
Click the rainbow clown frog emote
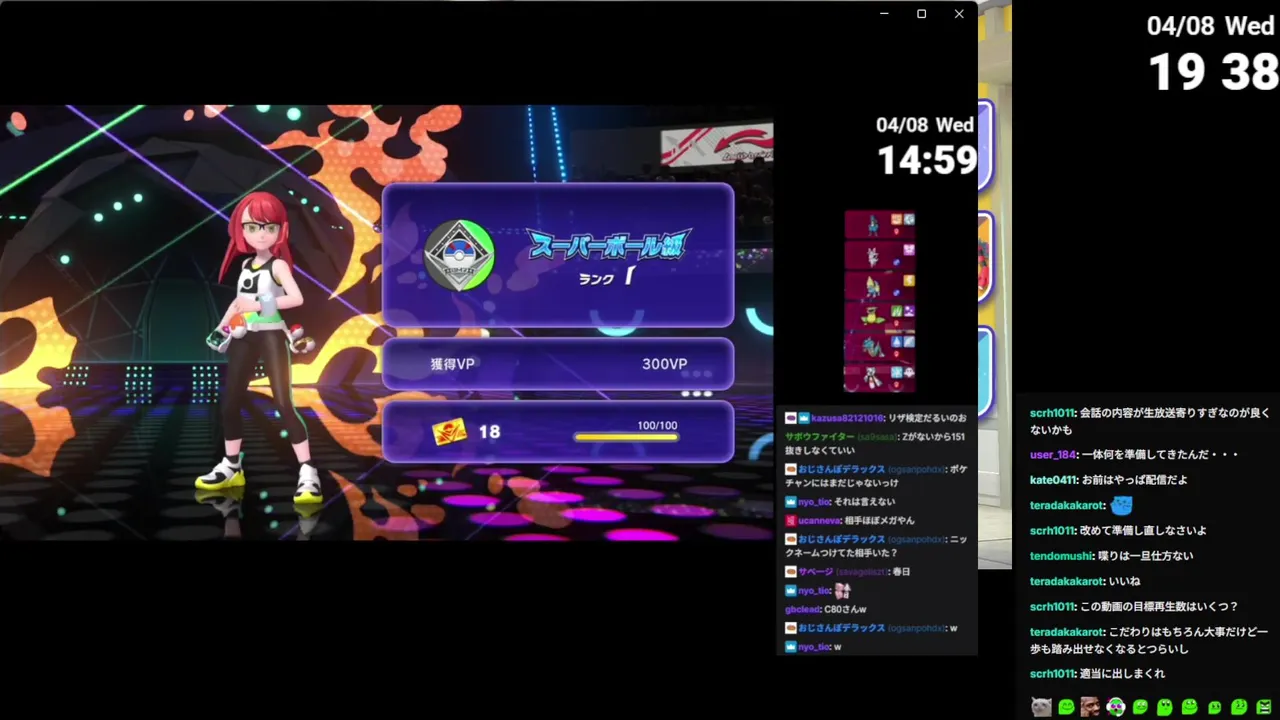coord(1115,706)
